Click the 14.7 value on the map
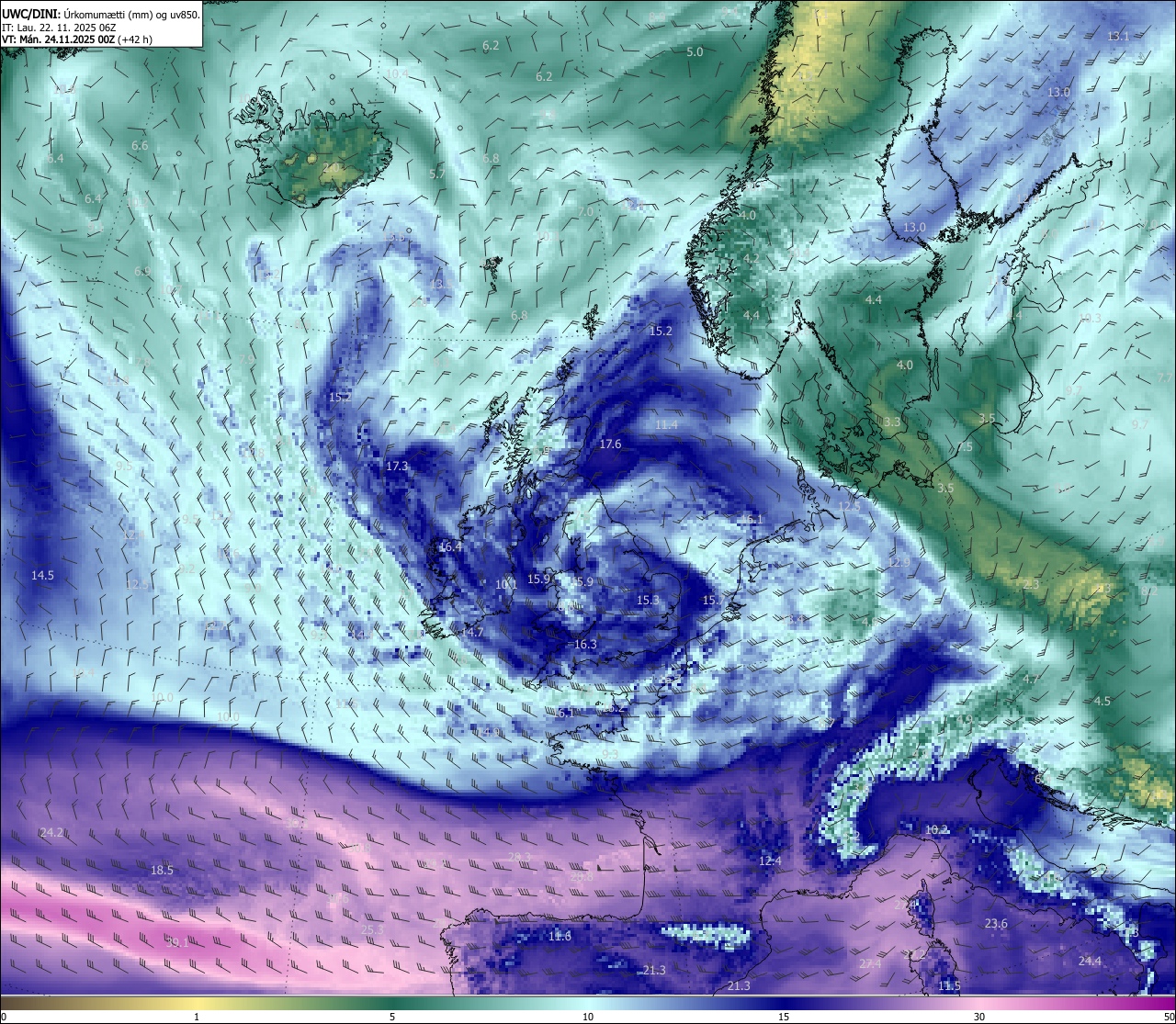The width and height of the screenshot is (1176, 1024). point(472,633)
